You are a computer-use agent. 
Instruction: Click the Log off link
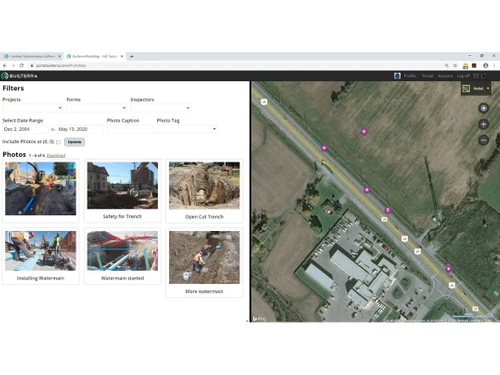(x=463, y=76)
